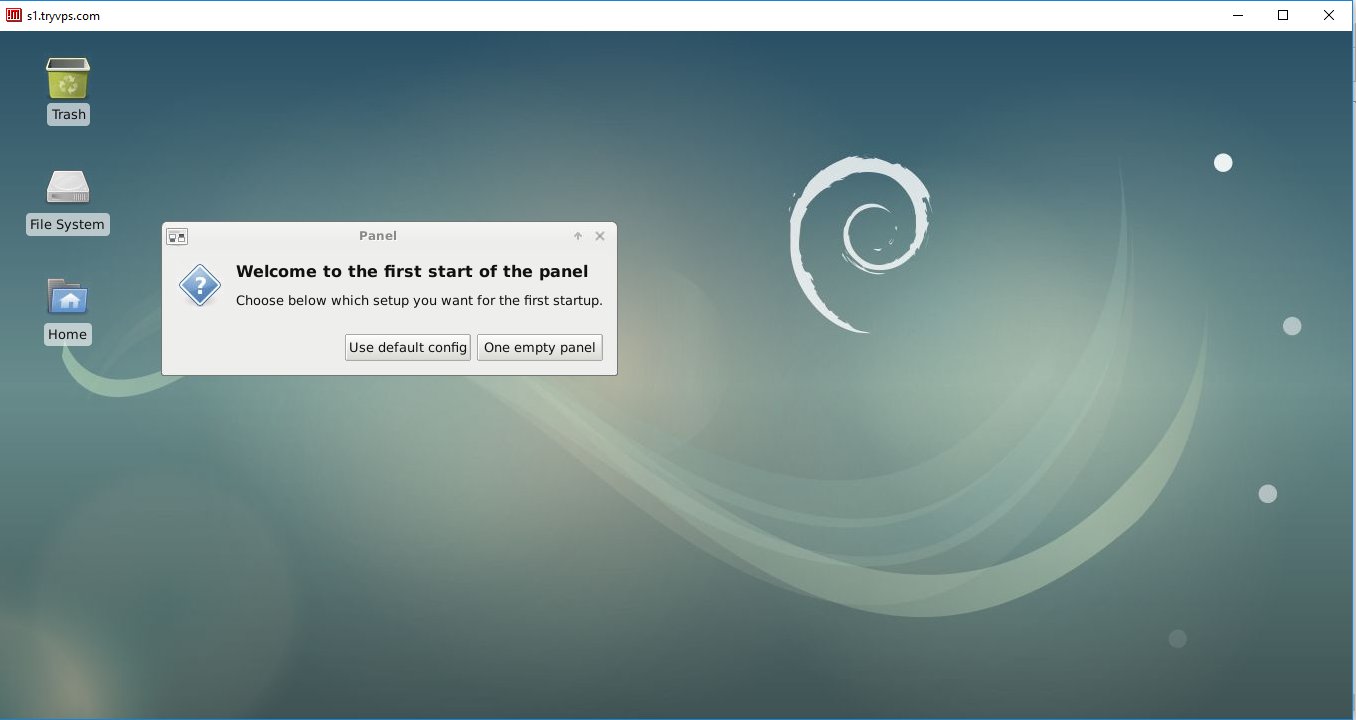Viewport: 1356px width, 720px height.
Task: Close the s1.tryvps.com remote window
Action: 1330,15
